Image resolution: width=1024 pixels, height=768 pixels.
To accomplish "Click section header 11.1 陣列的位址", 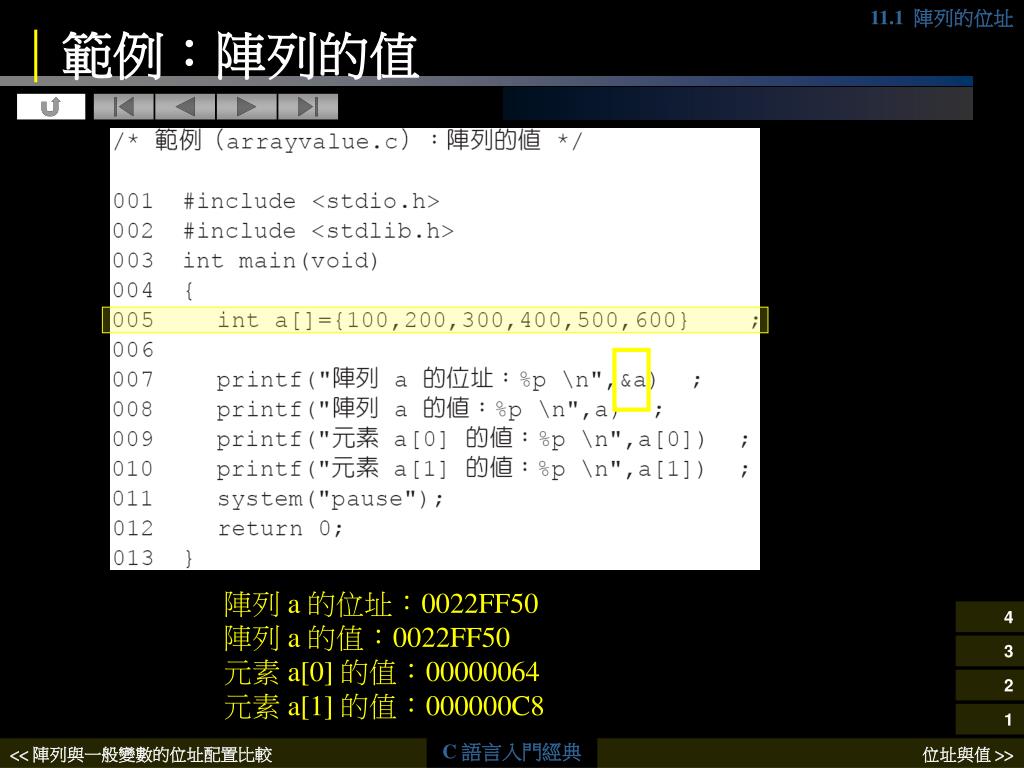I will (941, 18).
